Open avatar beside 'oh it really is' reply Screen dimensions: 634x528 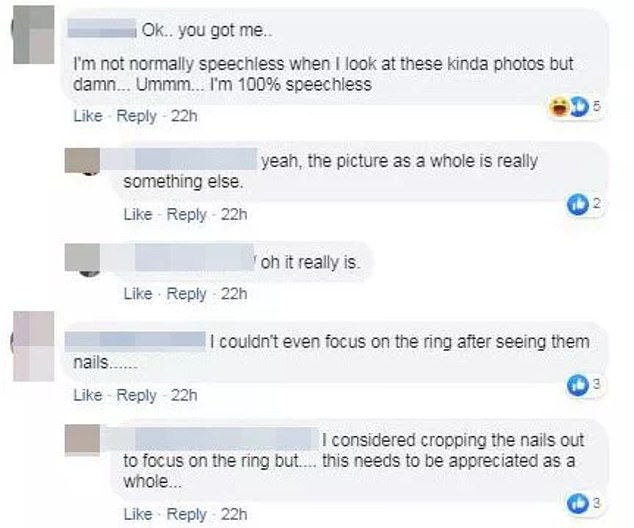point(82,258)
